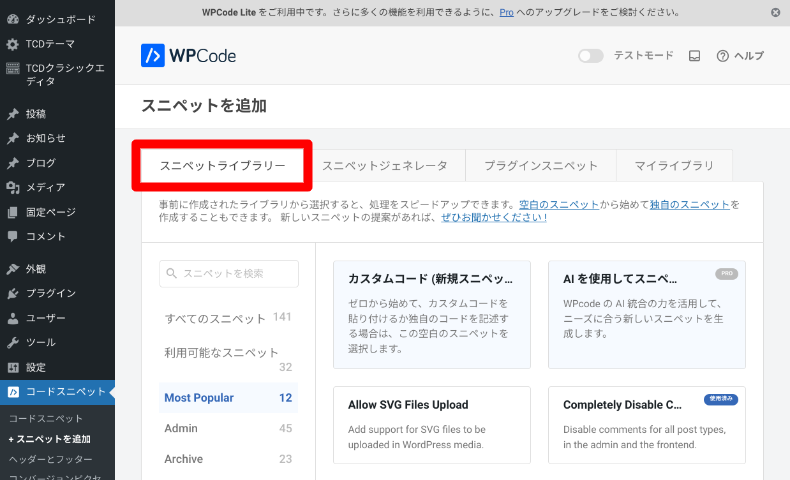Screen dimensions: 790x480
Task: Switch to プラグインスニペット tab
Action: [x=541, y=166]
